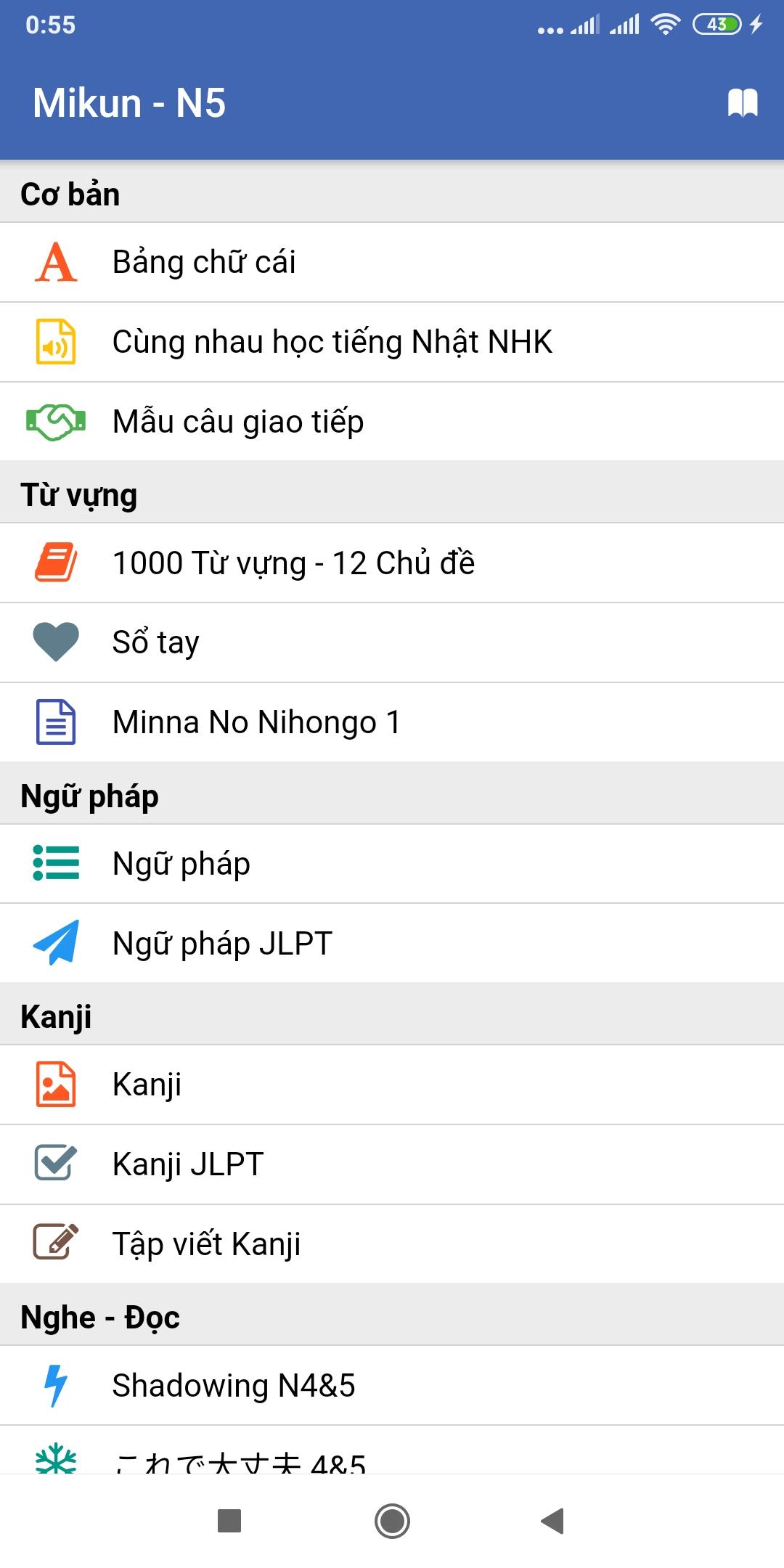Open Minna No Nihongo 1

[x=256, y=722]
